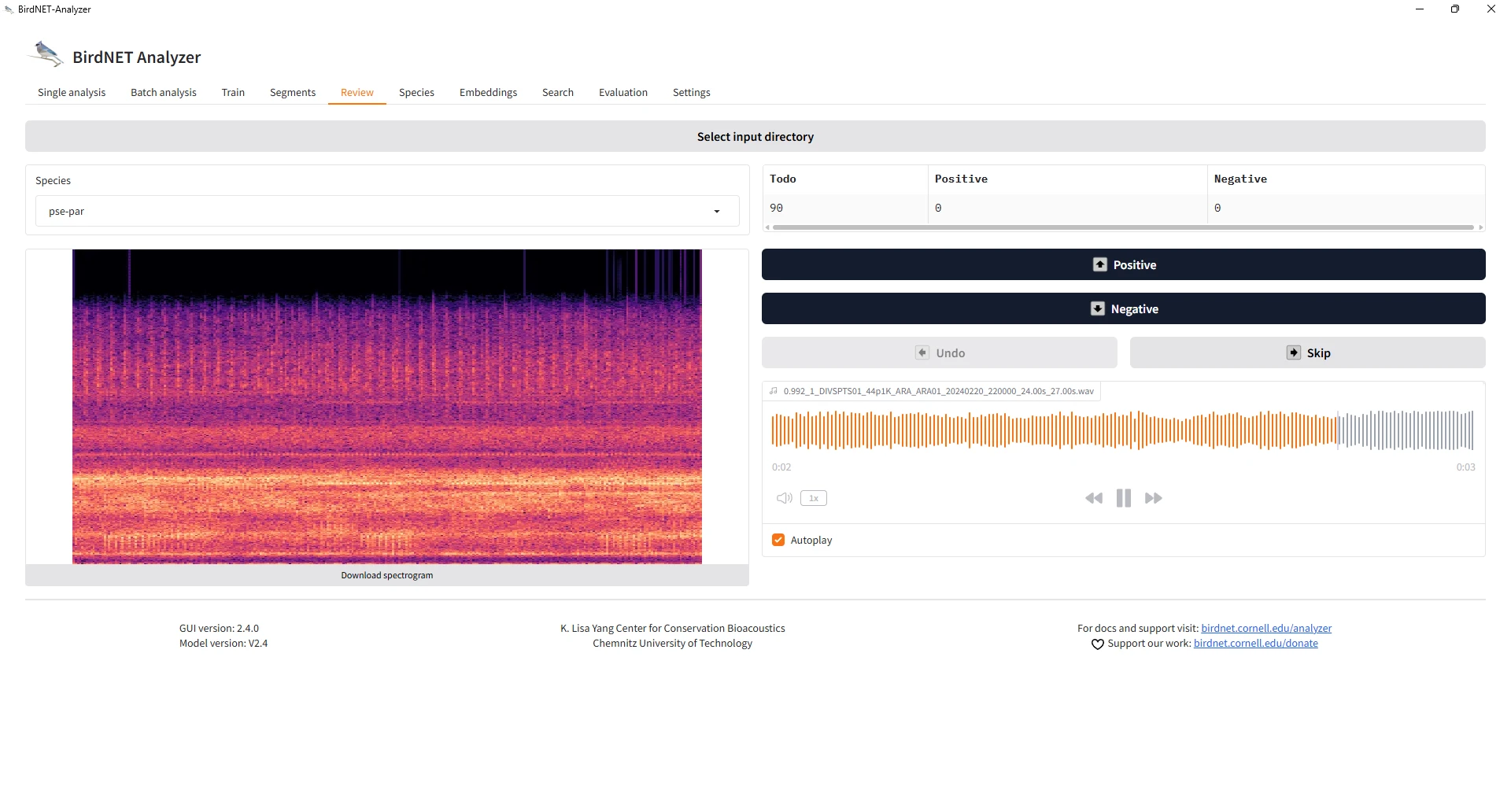Screen dimensions: 1511x812
Task: Download the spectrogram image
Action: 387,575
